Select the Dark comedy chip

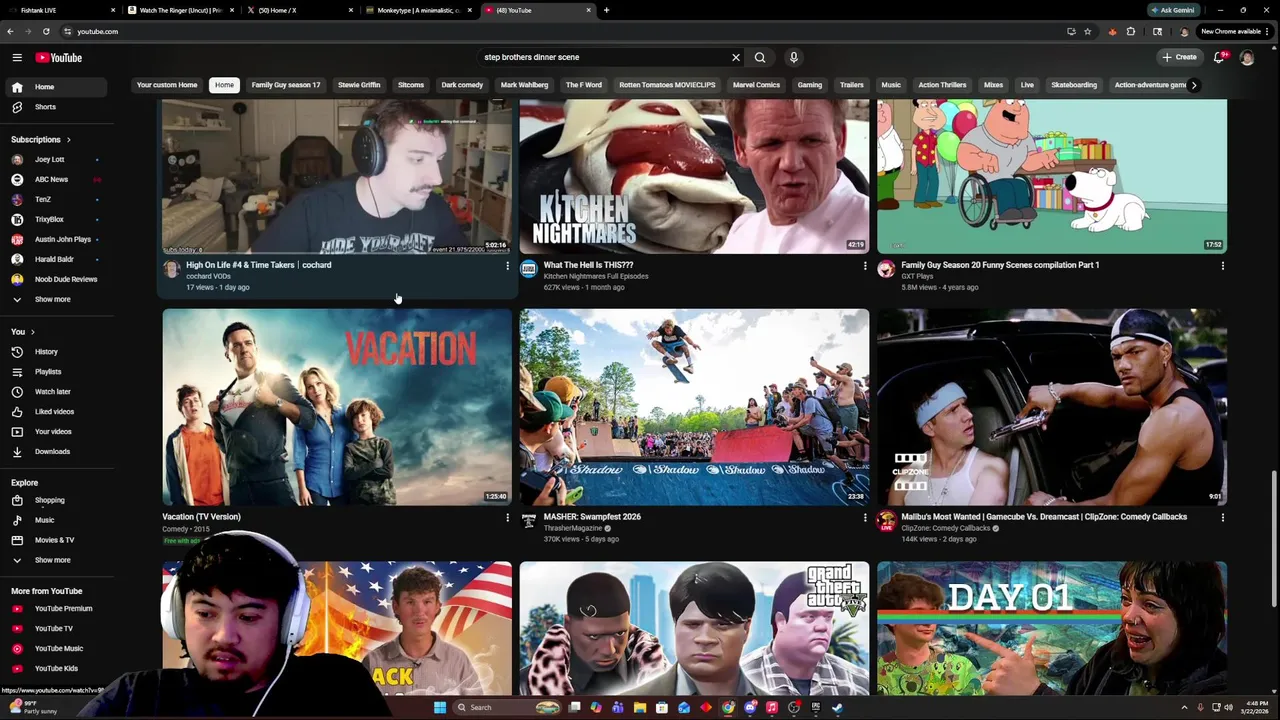462,85
